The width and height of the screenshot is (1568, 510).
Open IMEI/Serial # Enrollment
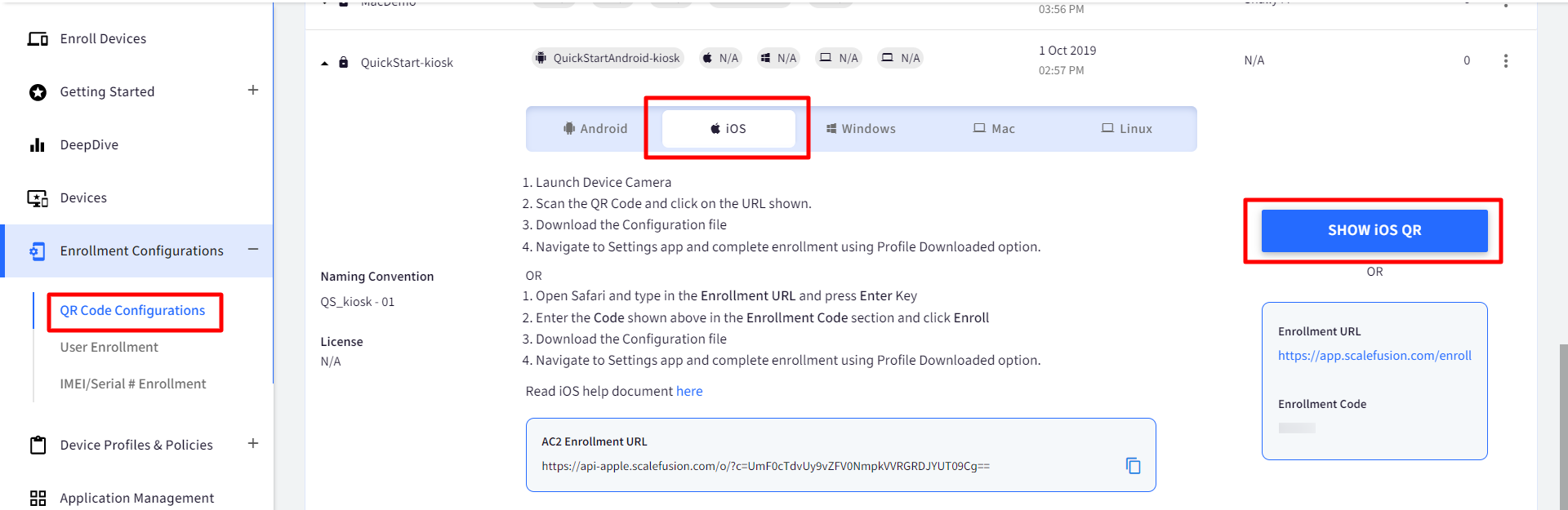pyautogui.click(x=133, y=384)
